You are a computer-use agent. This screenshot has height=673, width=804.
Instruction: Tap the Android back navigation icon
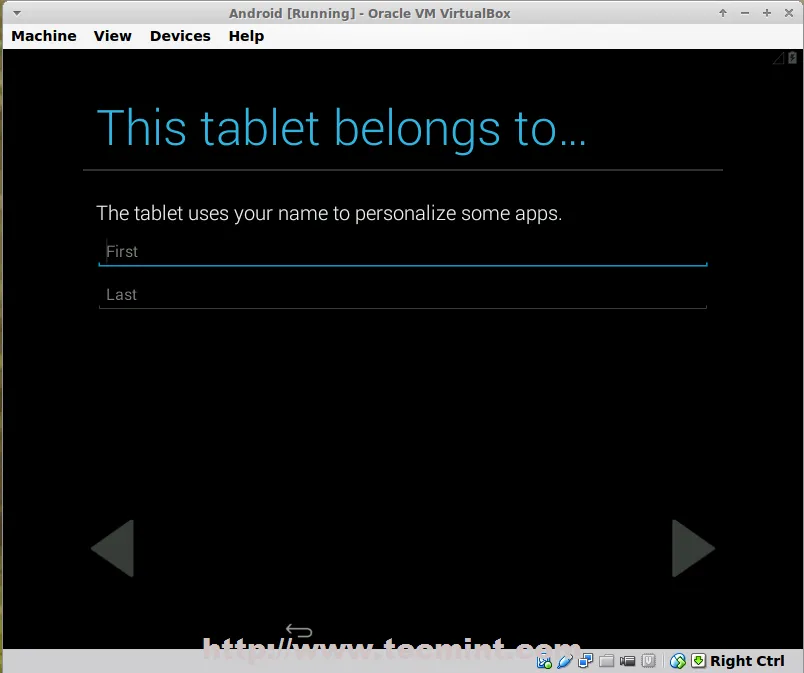[298, 630]
